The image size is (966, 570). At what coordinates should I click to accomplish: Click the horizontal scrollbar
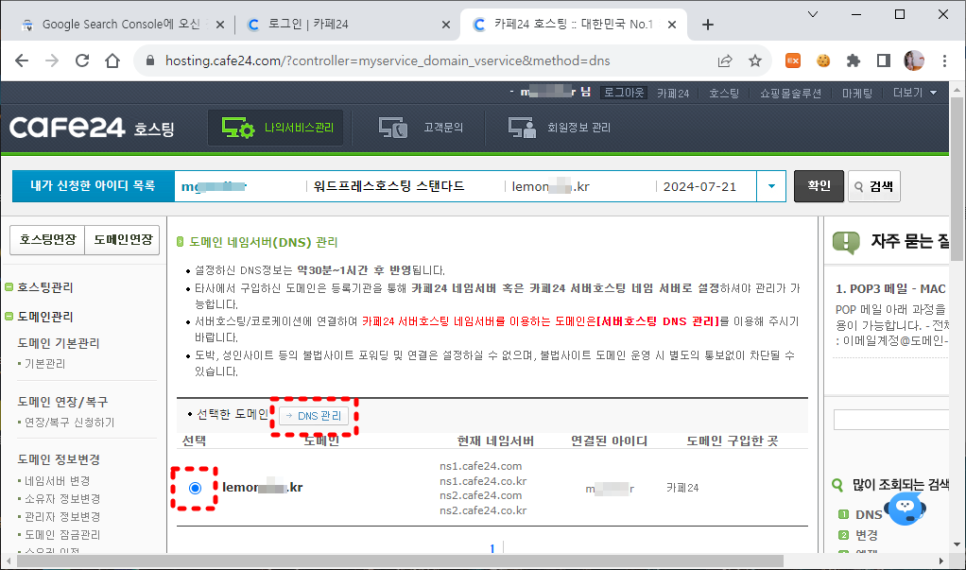click(x=400, y=561)
